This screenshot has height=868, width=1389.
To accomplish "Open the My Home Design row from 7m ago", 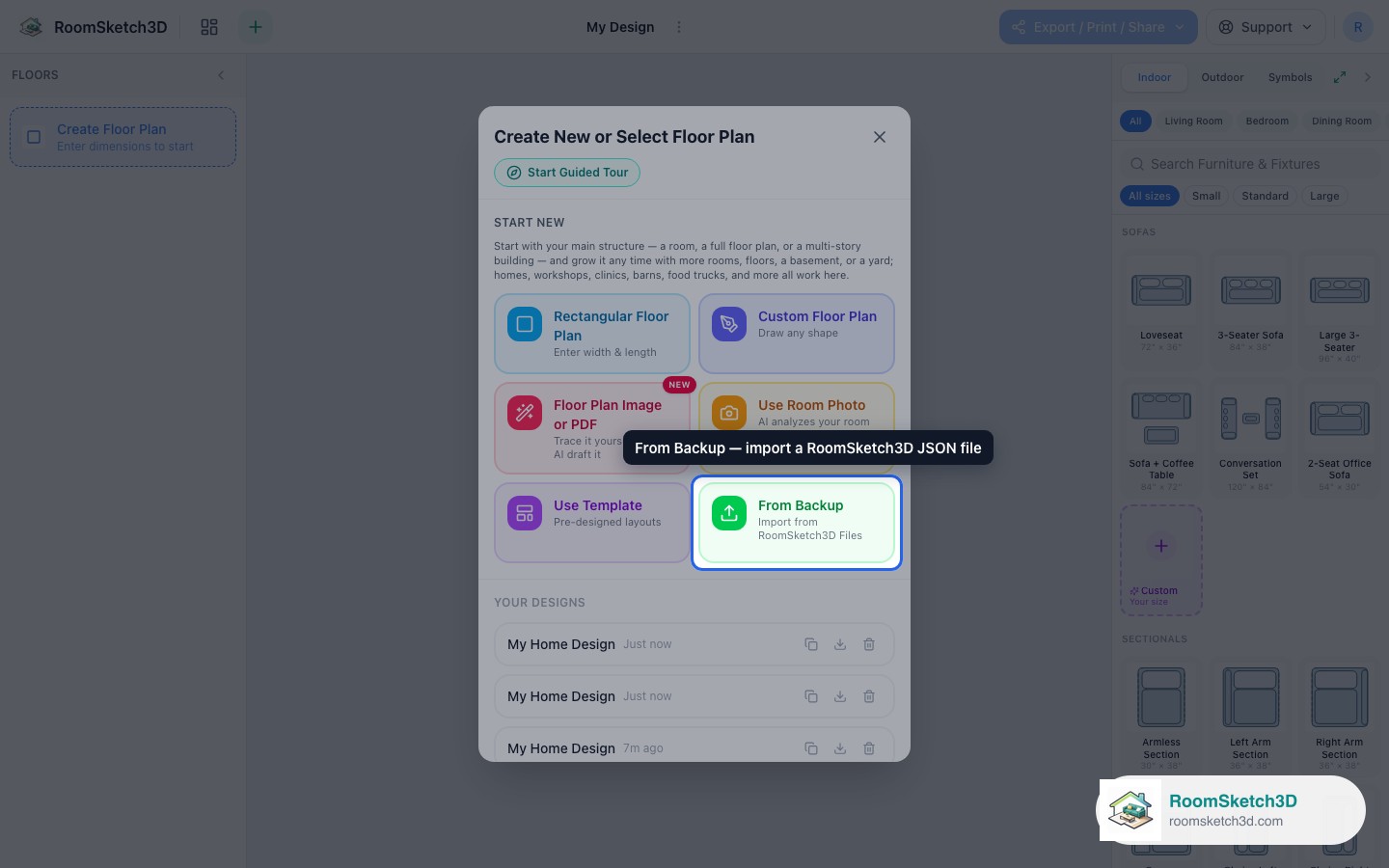I will coord(694,745).
